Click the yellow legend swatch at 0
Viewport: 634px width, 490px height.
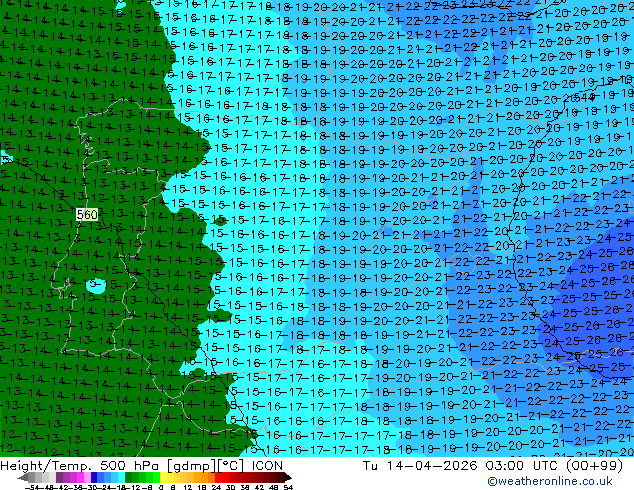tap(164, 477)
